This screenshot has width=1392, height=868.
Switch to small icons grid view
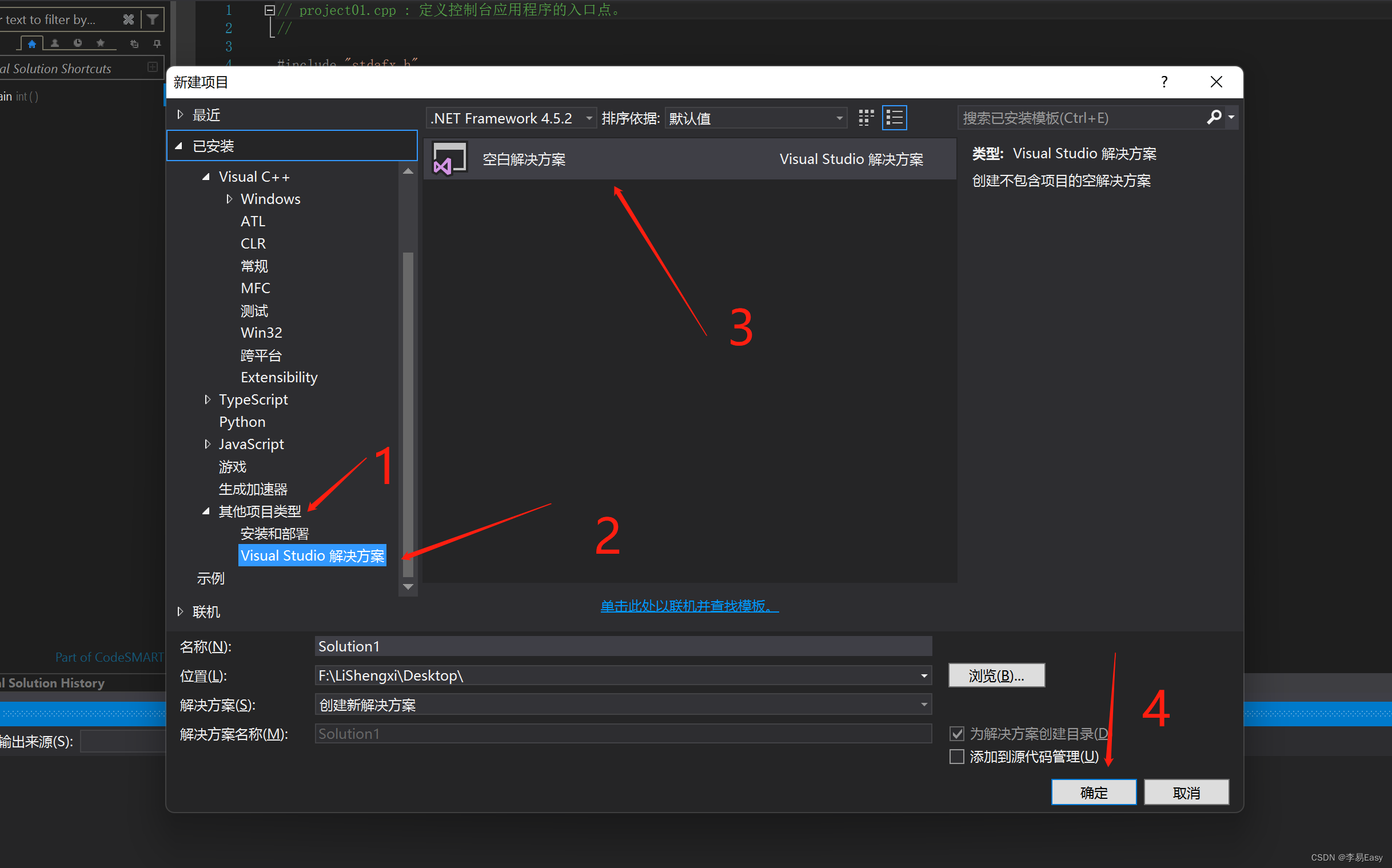[866, 118]
